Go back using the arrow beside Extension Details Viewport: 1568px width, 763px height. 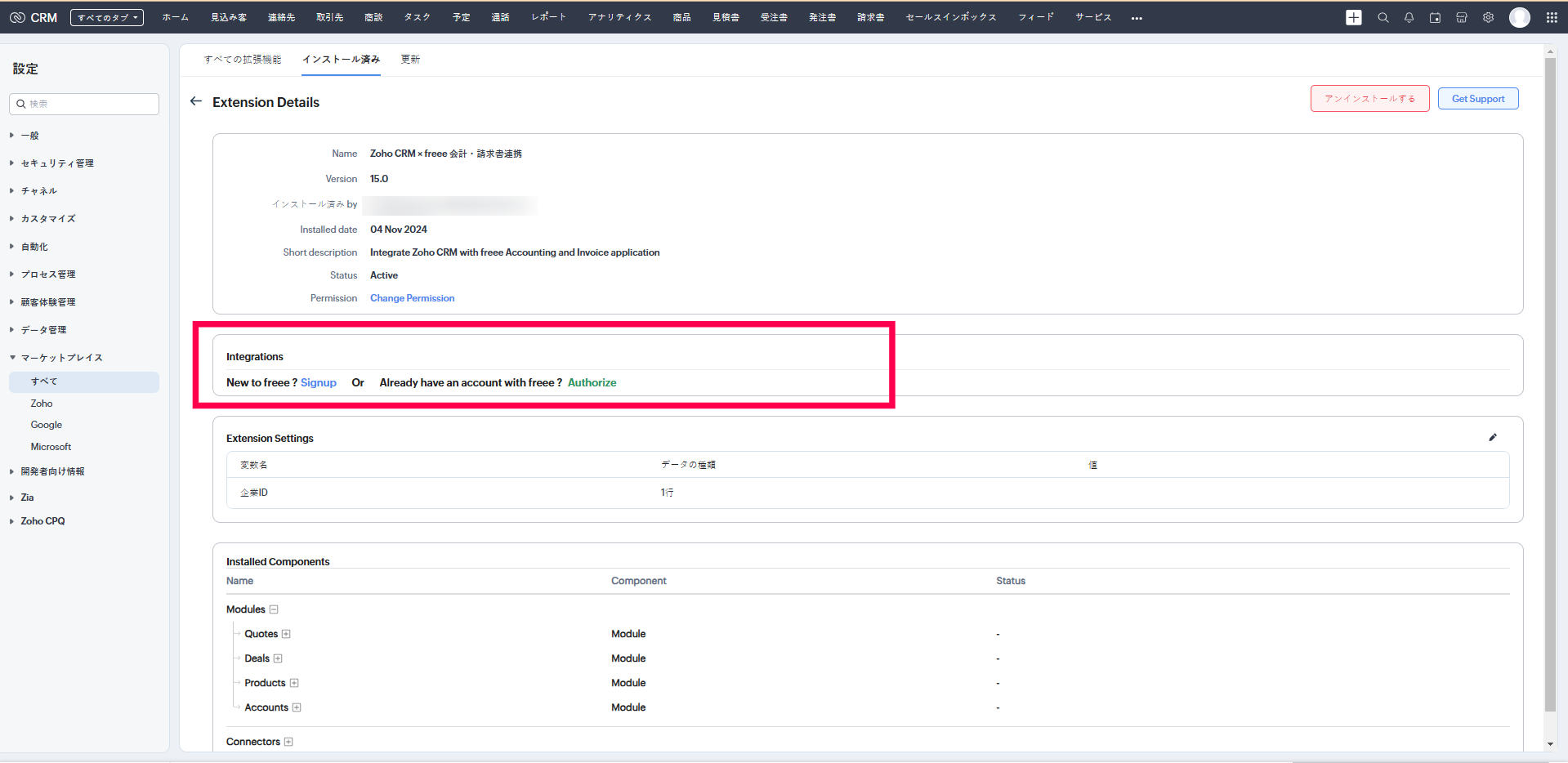click(x=196, y=101)
